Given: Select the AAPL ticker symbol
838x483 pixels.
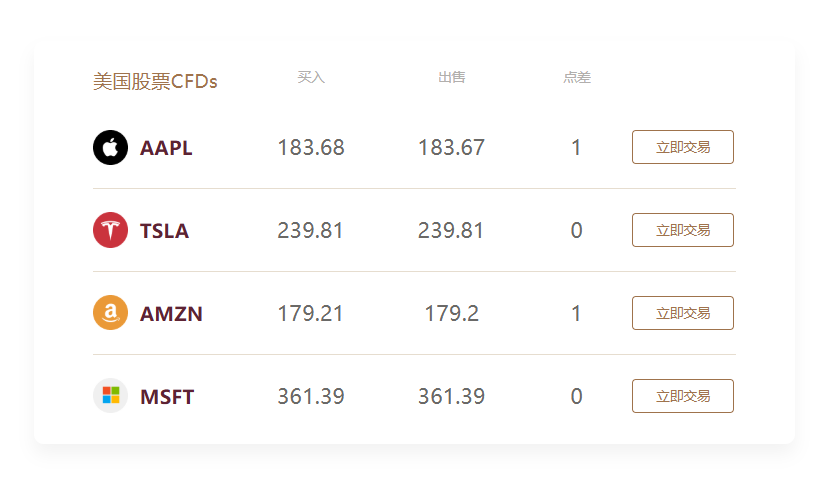Looking at the screenshot, I should point(166,148).
